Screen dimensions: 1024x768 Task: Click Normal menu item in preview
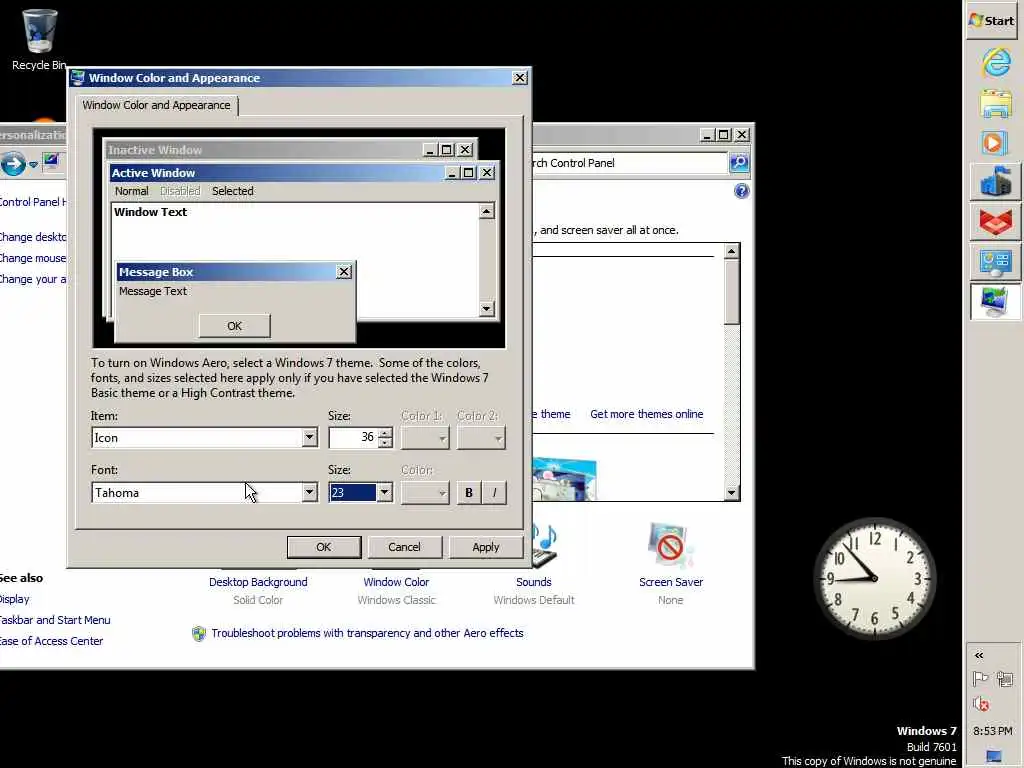pyautogui.click(x=131, y=191)
